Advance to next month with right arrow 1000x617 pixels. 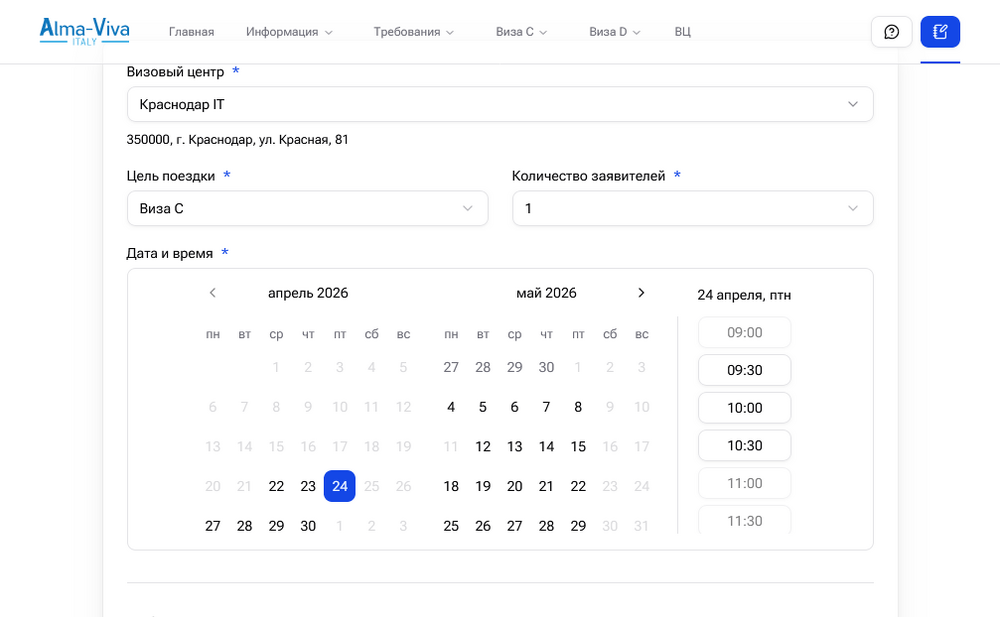click(641, 293)
